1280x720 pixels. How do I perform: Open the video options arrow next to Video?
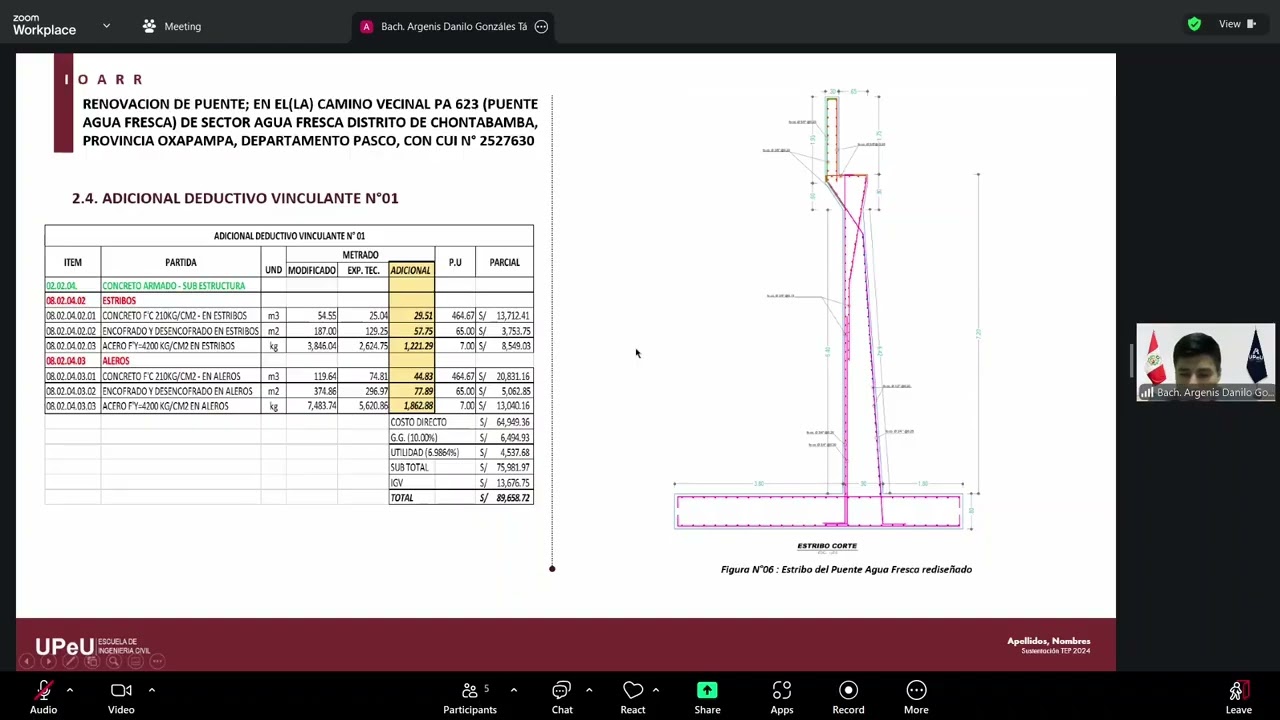pos(151,690)
